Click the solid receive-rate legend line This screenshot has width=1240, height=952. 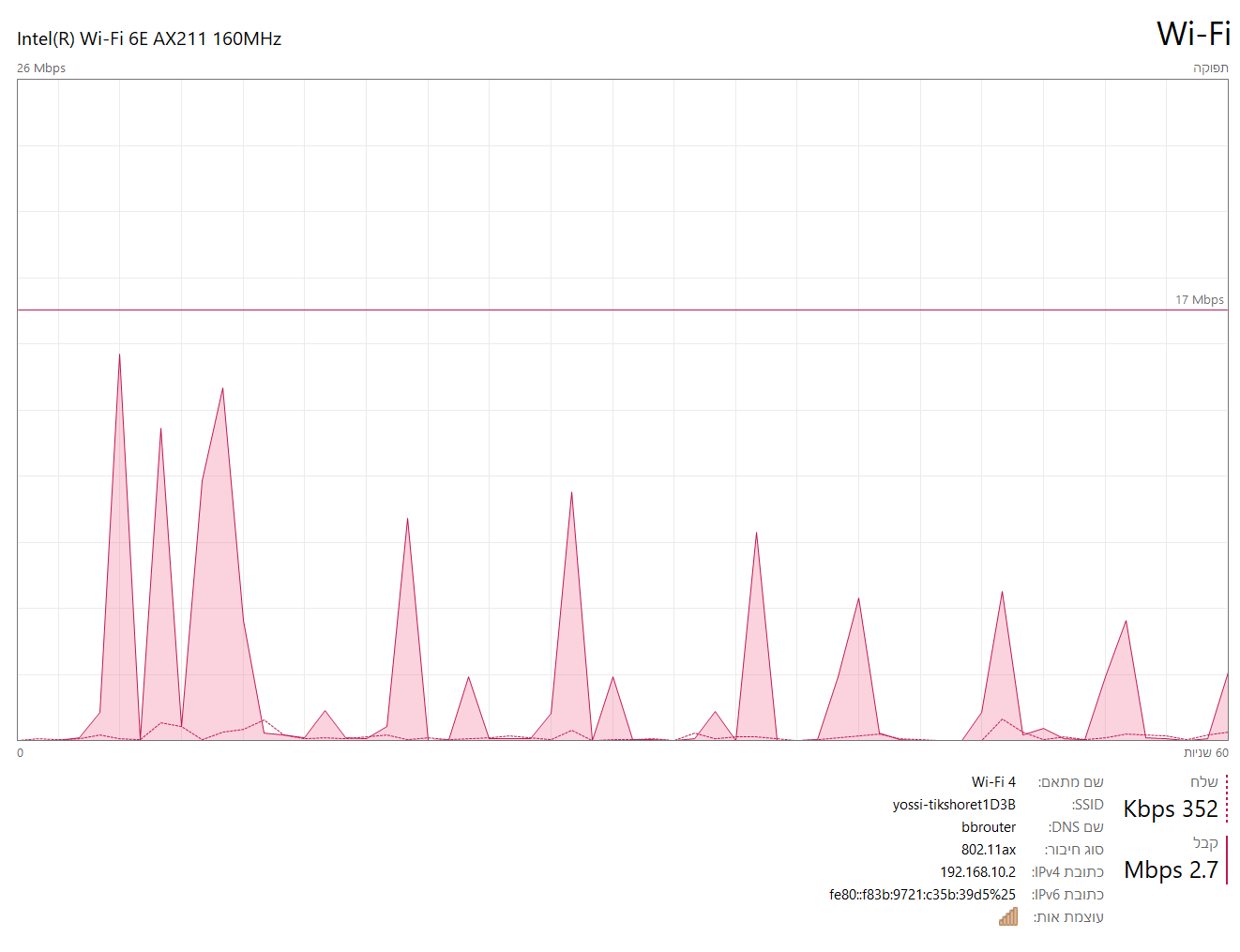pos(1226,859)
